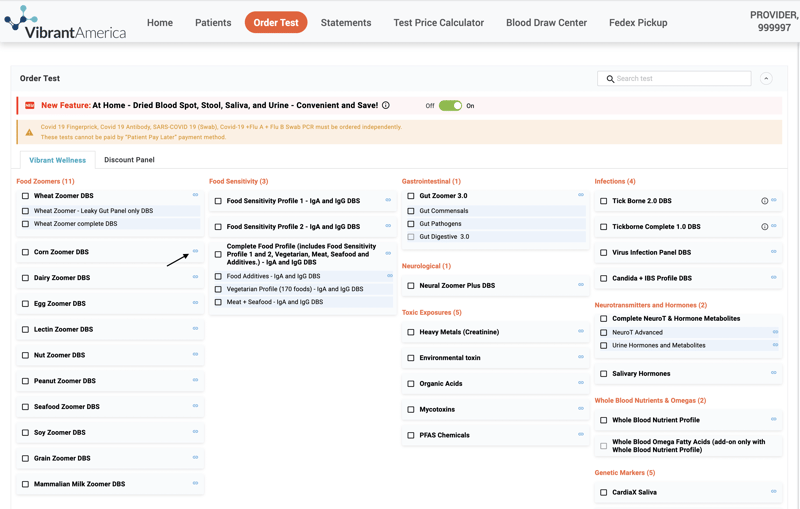Open the Test Price Calculator
The height and width of the screenshot is (509, 800).
tap(439, 23)
